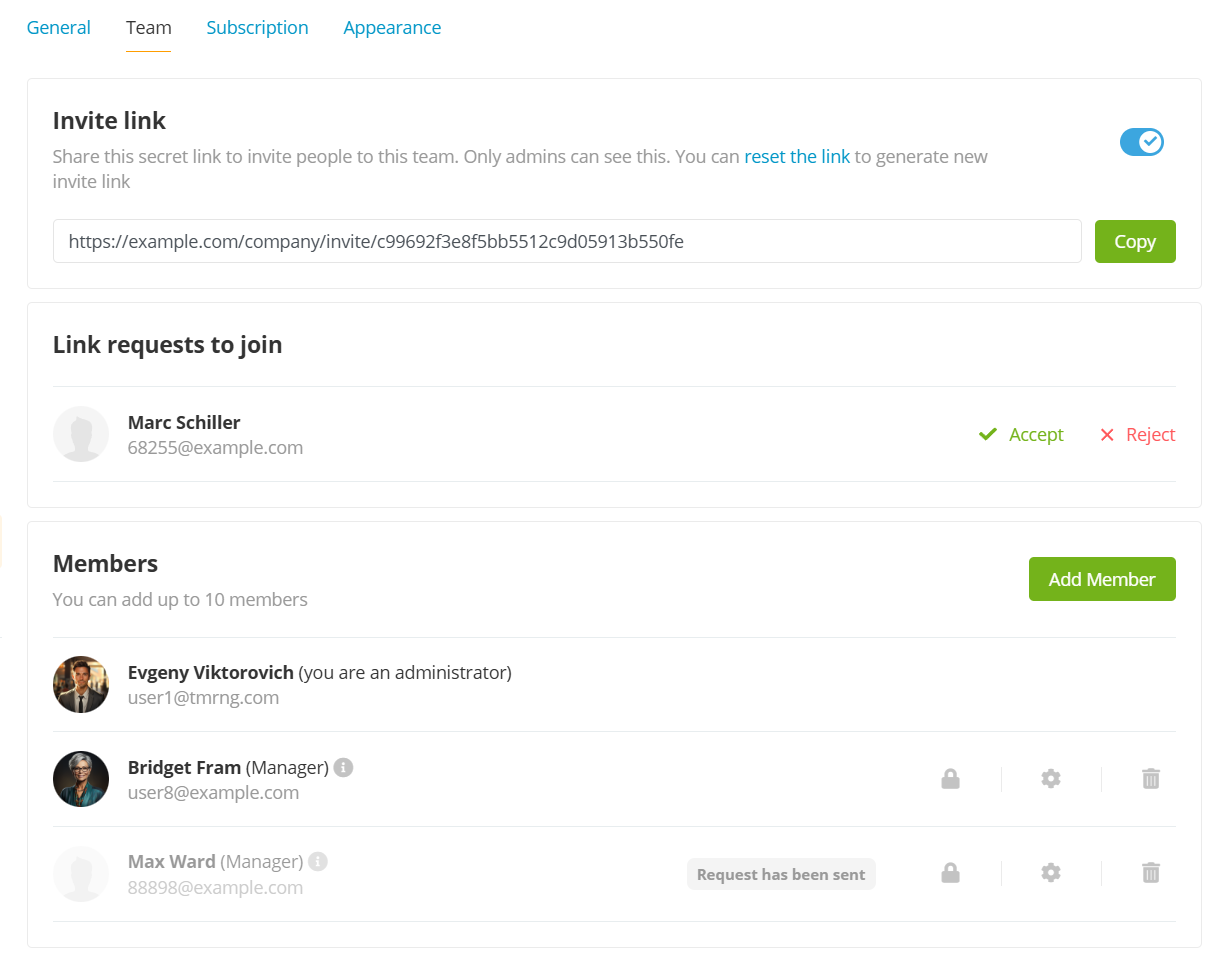The image size is (1229, 974).
Task: Remove Max Ward with trash icon
Action: [1151, 873]
